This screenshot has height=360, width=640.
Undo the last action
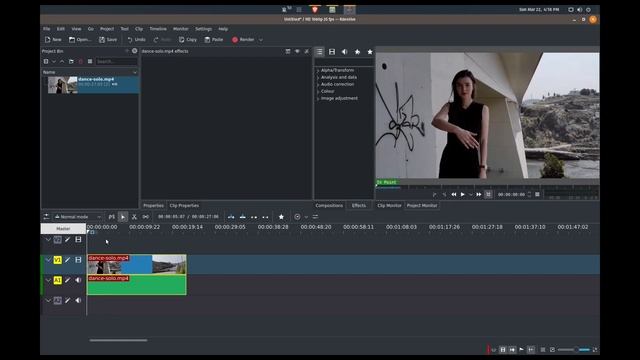tap(136, 40)
